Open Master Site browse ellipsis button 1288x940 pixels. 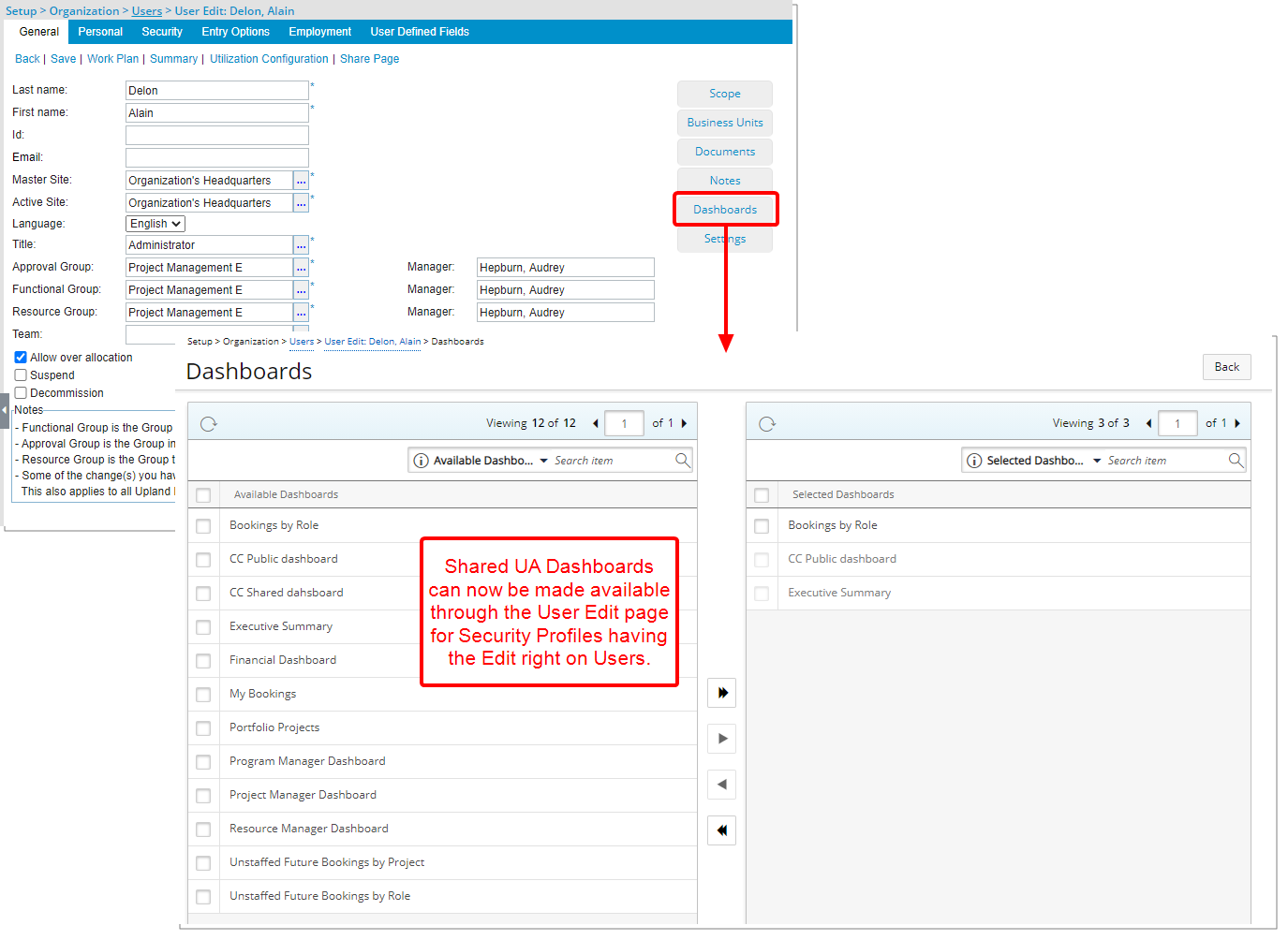(301, 181)
